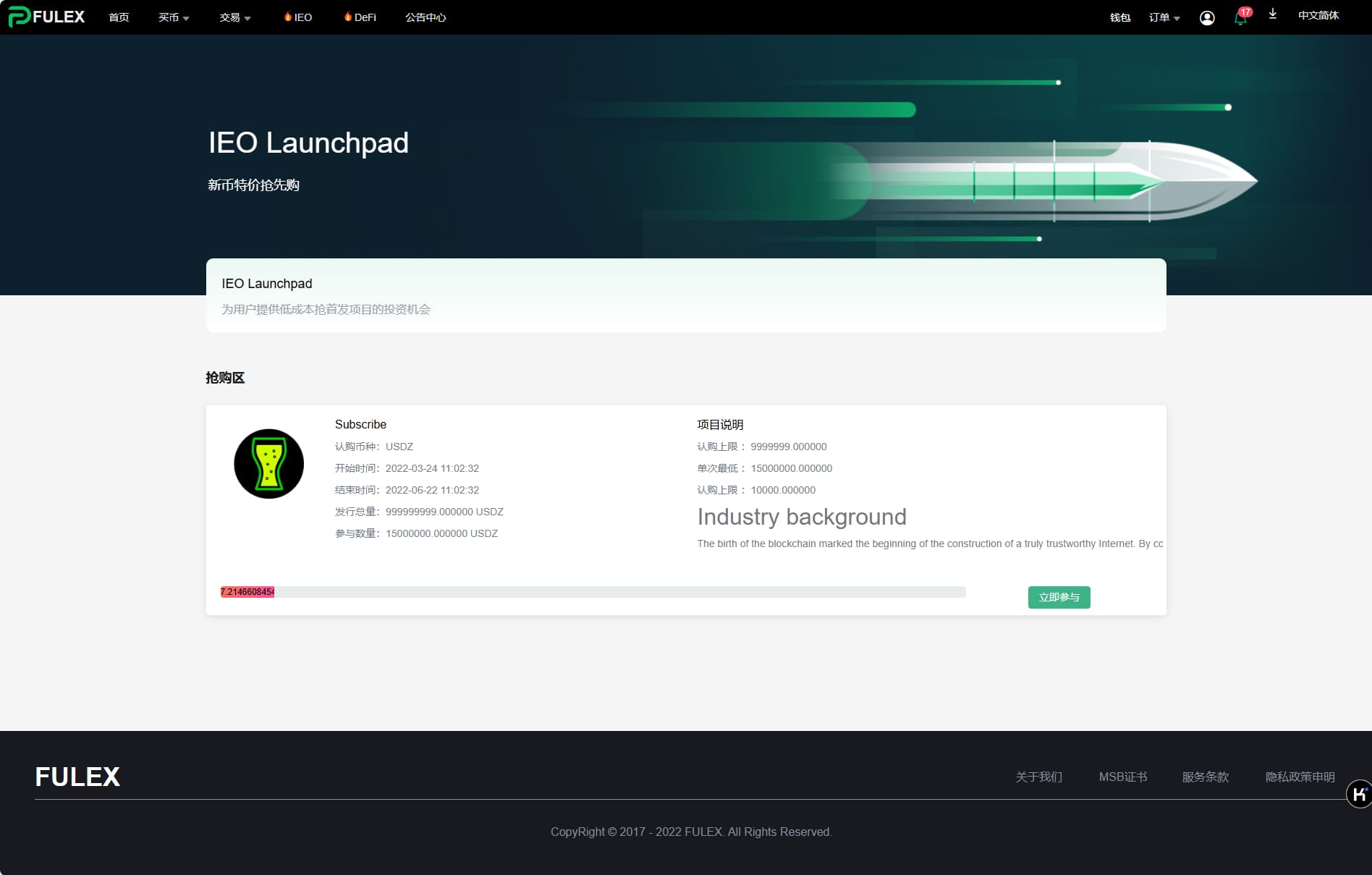The image size is (1372, 875).
Task: Open 公告中心 announcement center
Action: [x=425, y=17]
